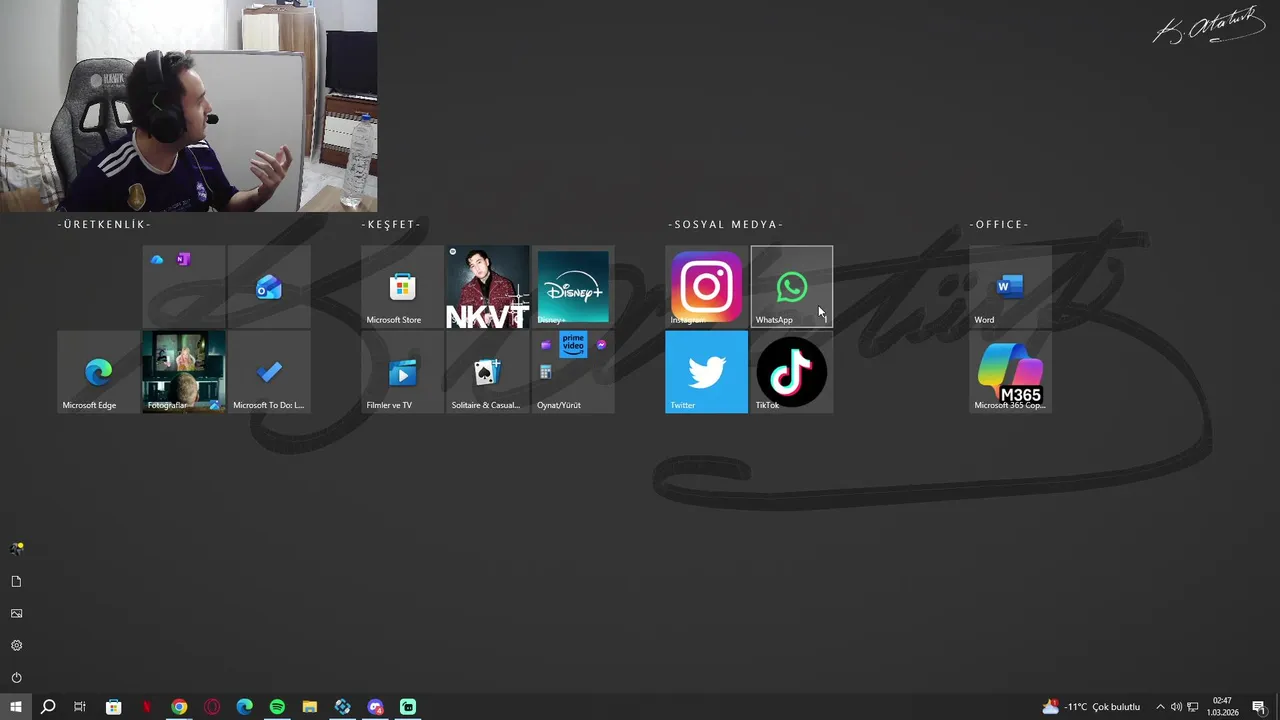This screenshot has height=720, width=1280.
Task: Select the SOSYAL MEDYA group header
Action: click(726, 225)
